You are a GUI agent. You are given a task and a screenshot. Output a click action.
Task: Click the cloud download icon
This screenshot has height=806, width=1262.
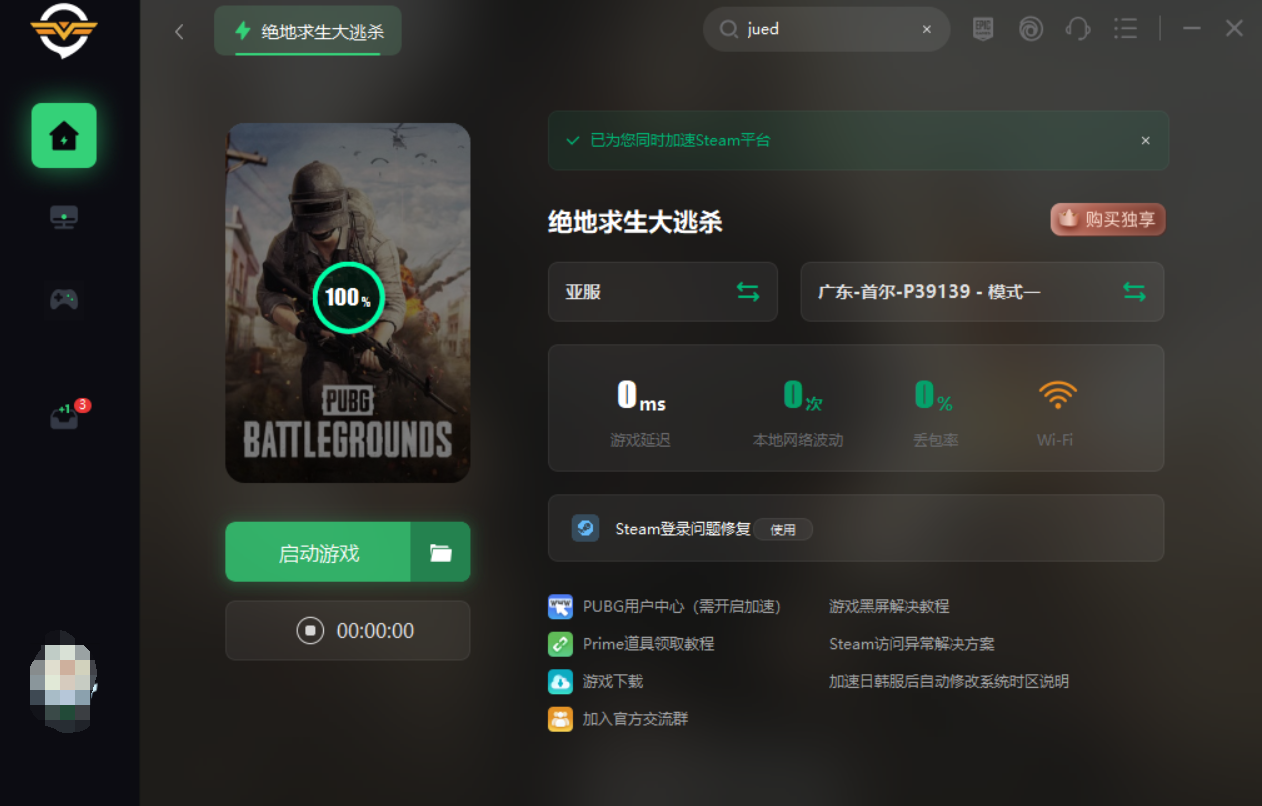[x=560, y=681]
